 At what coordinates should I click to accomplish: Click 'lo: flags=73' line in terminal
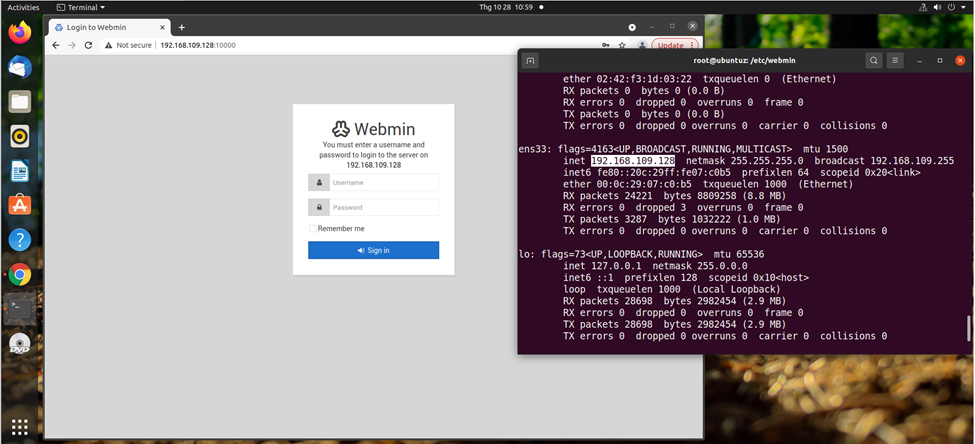(642, 254)
